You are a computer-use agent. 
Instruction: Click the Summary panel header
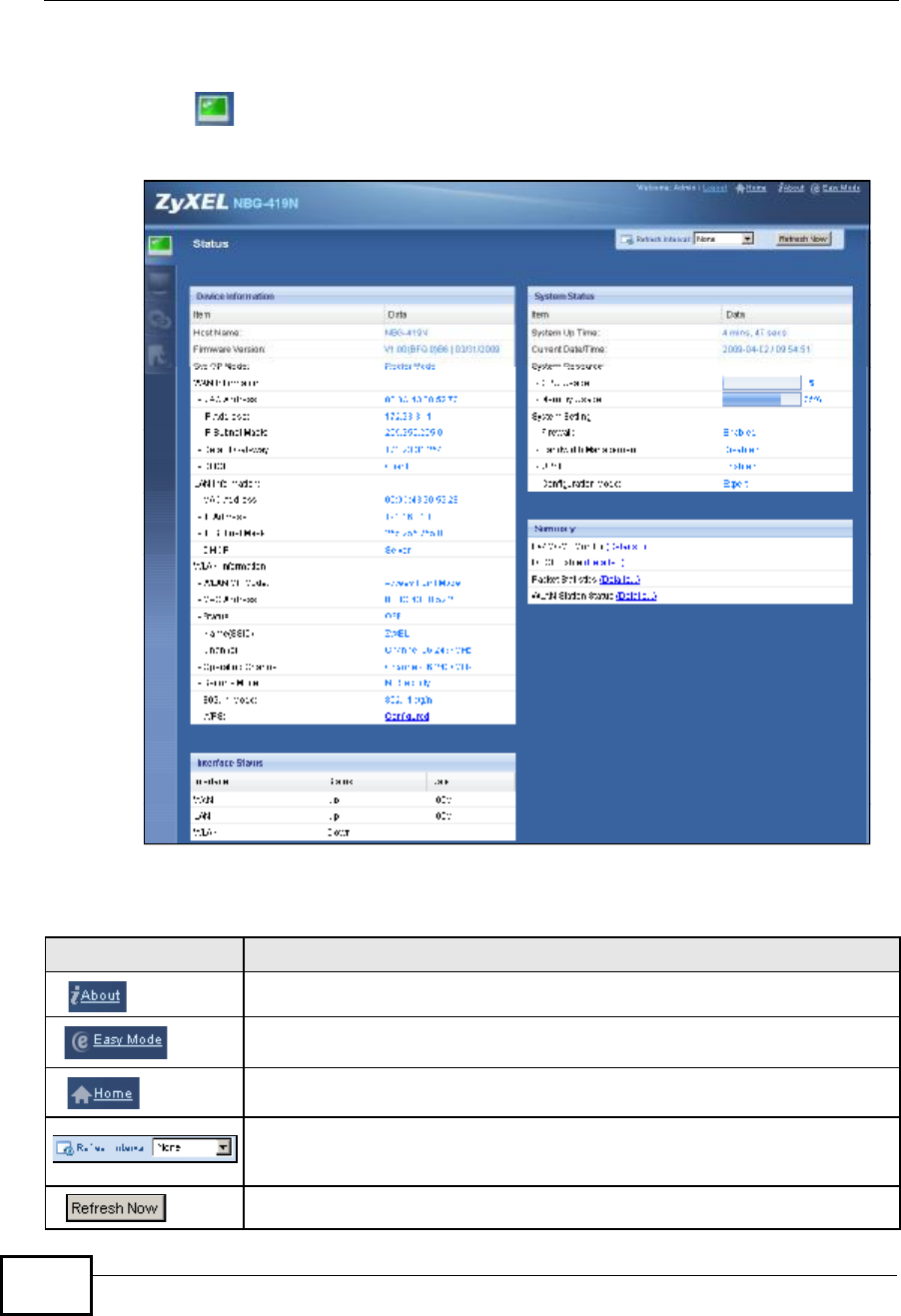(690, 528)
